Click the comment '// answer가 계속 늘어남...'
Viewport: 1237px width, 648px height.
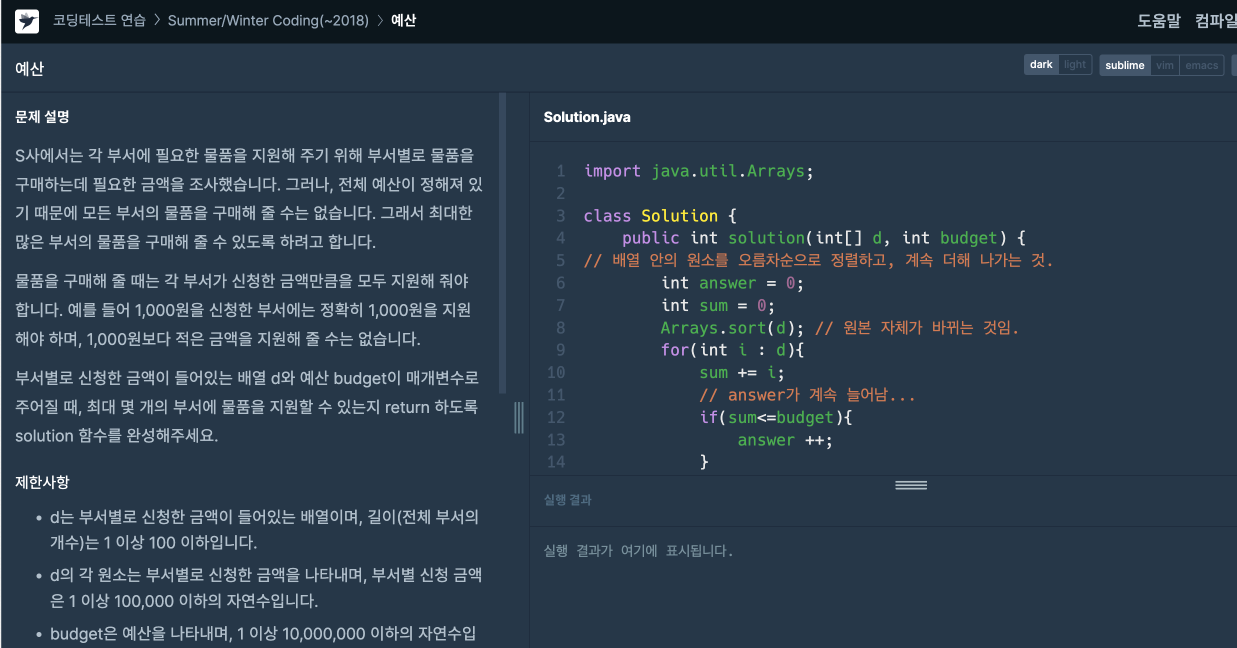pyautogui.click(x=808, y=395)
